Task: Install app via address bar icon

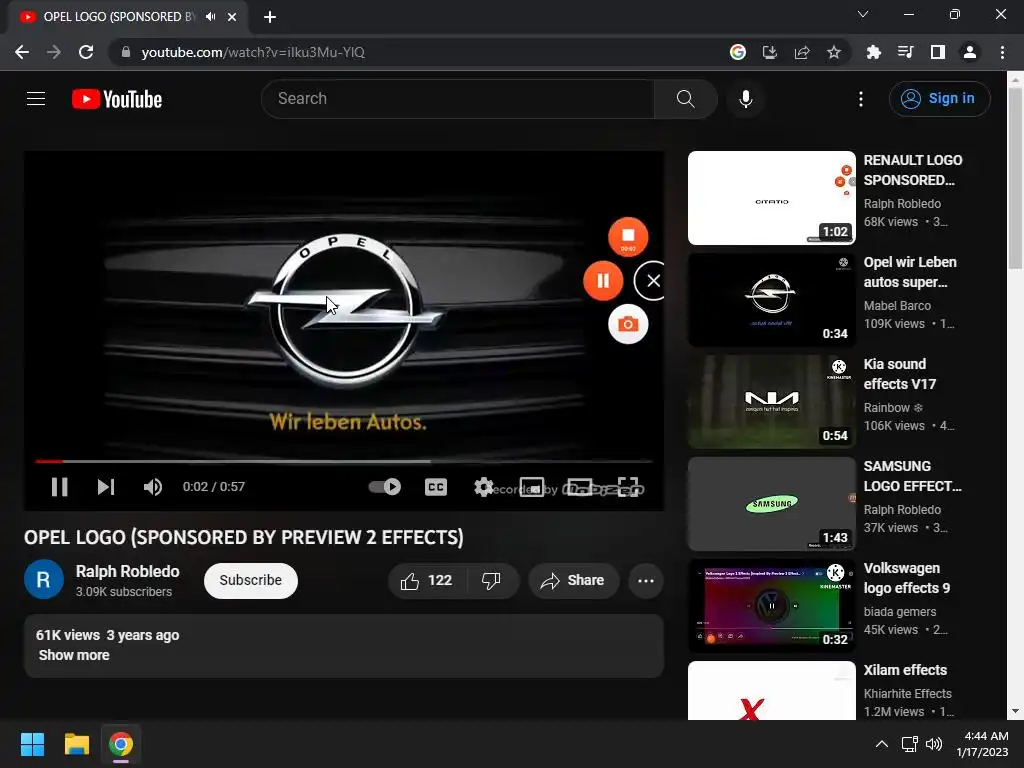Action: coord(769,52)
